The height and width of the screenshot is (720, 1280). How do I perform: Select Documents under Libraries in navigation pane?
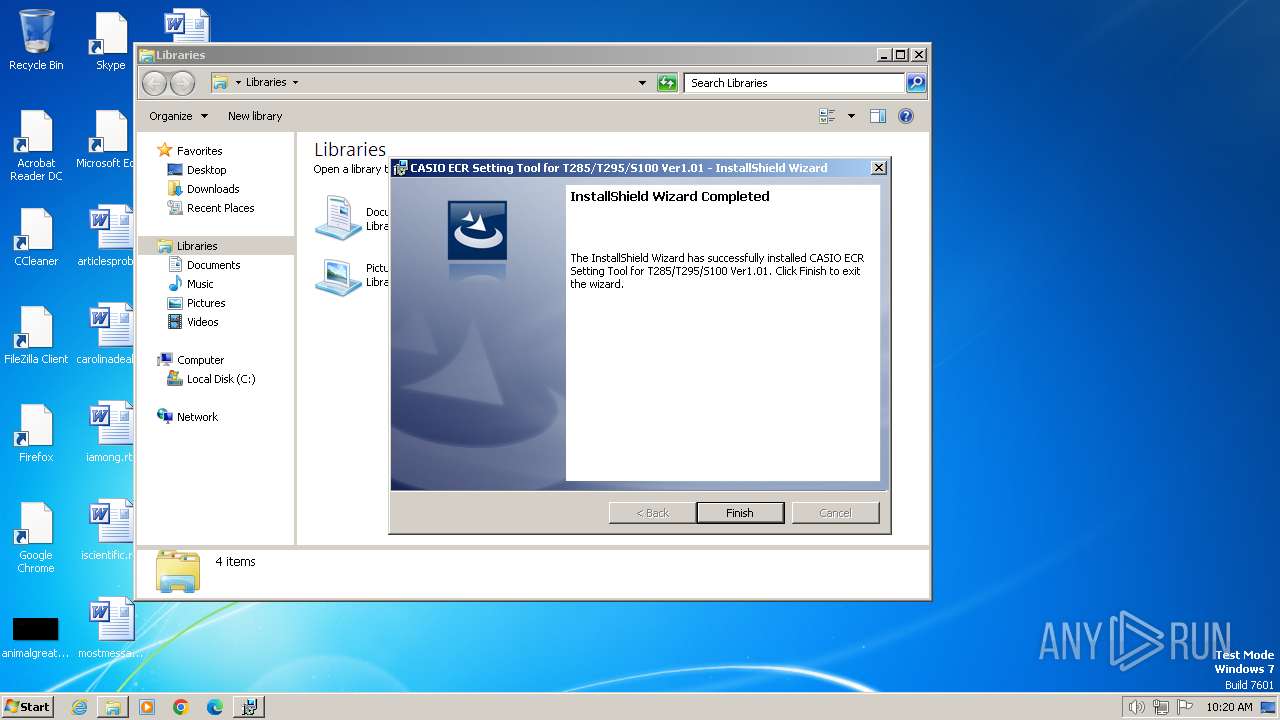pos(213,265)
